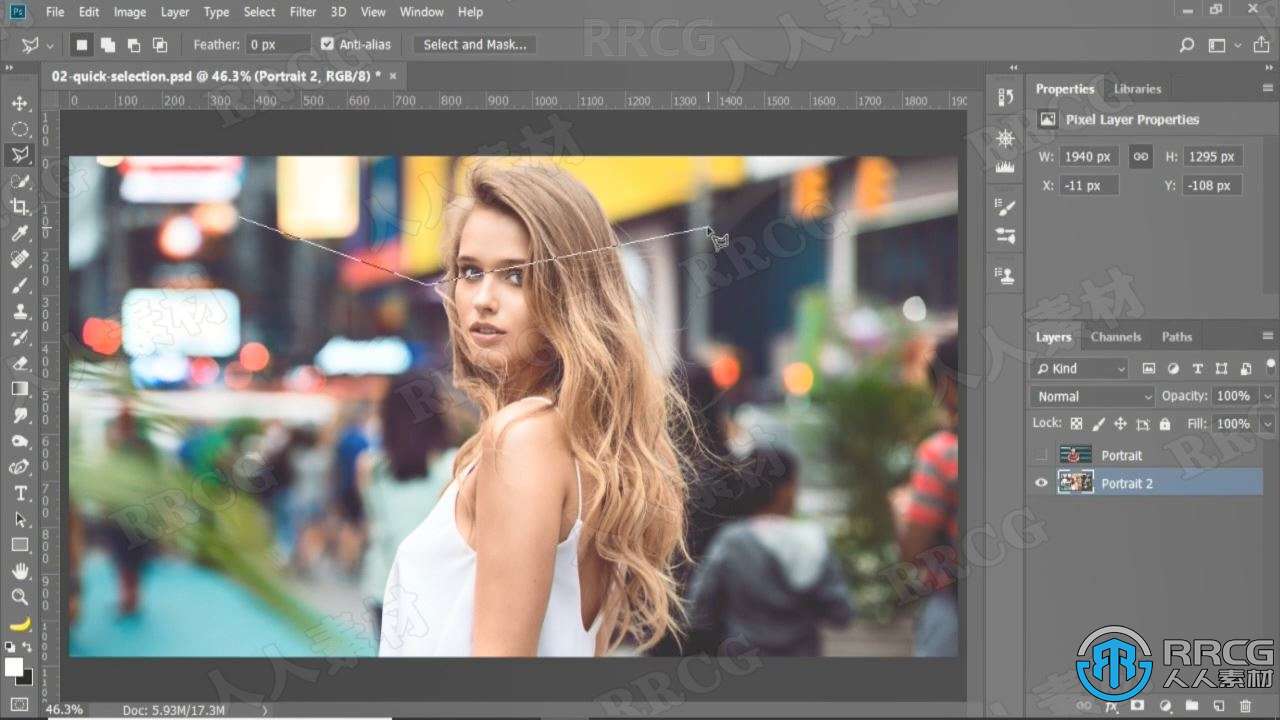Toggle Lock image pixels brush icon
Screen dimensions: 1280x720
1098,424
